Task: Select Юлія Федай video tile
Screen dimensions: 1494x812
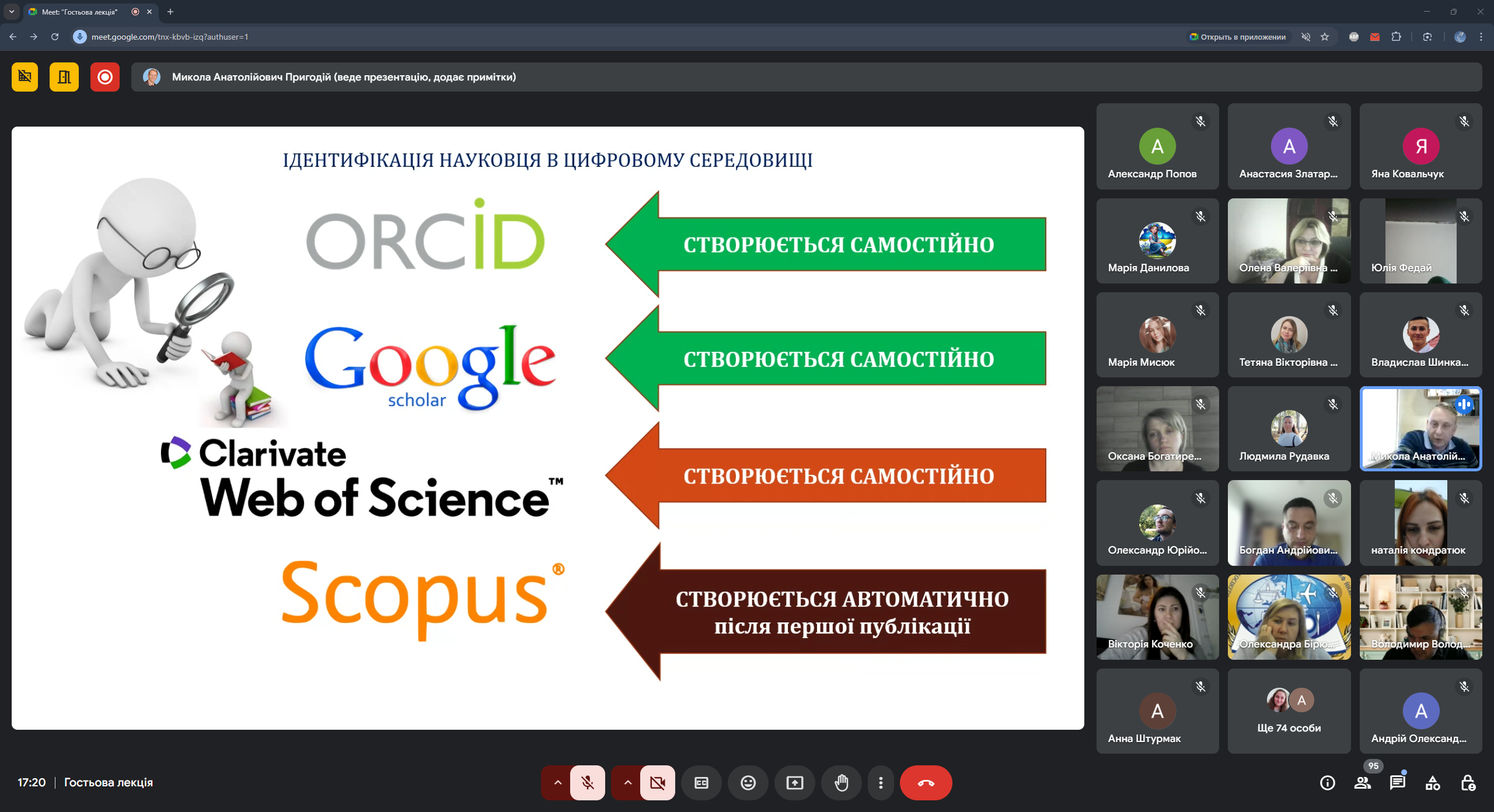Action: point(1420,241)
